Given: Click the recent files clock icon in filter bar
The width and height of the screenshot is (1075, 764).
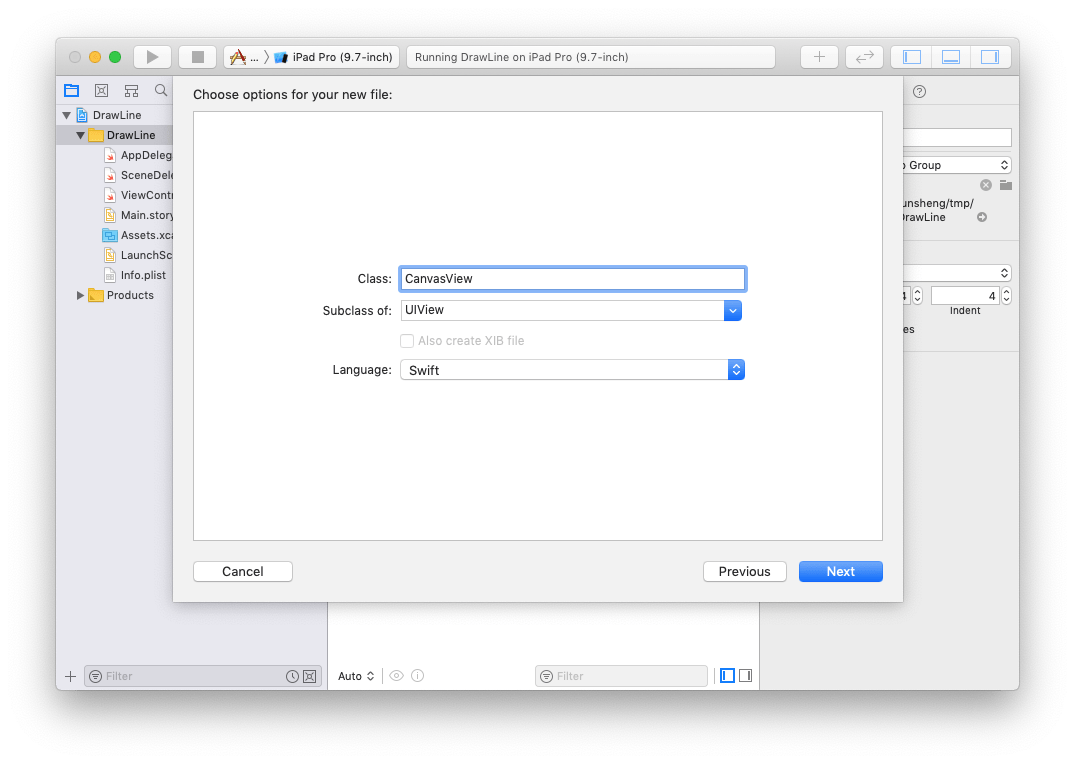Looking at the screenshot, I should pos(291,676).
